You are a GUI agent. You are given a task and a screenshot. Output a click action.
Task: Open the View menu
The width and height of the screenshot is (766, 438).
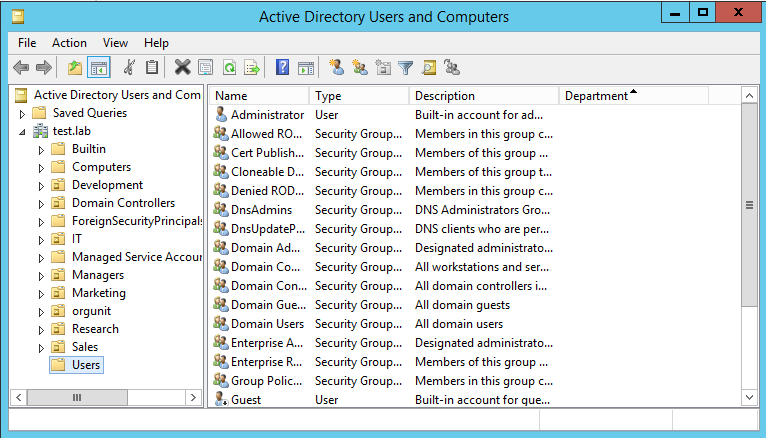115,43
